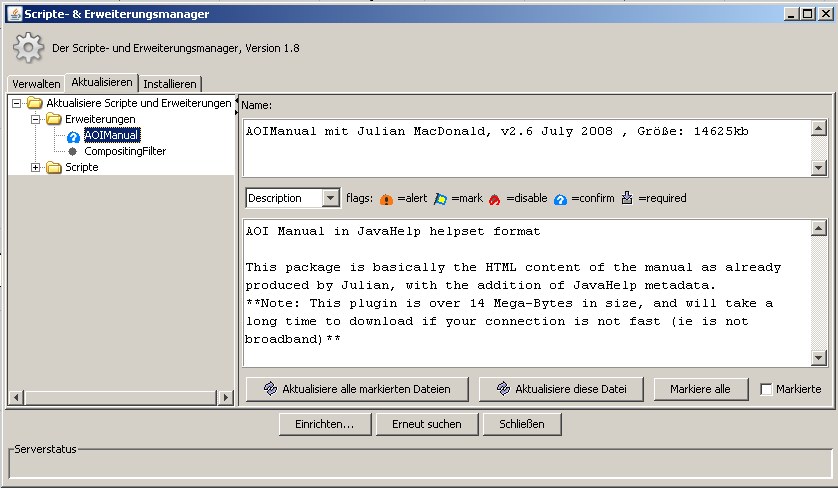The image size is (838, 488).
Task: Click the tree panel's right scroll arrow
Action: (226, 397)
